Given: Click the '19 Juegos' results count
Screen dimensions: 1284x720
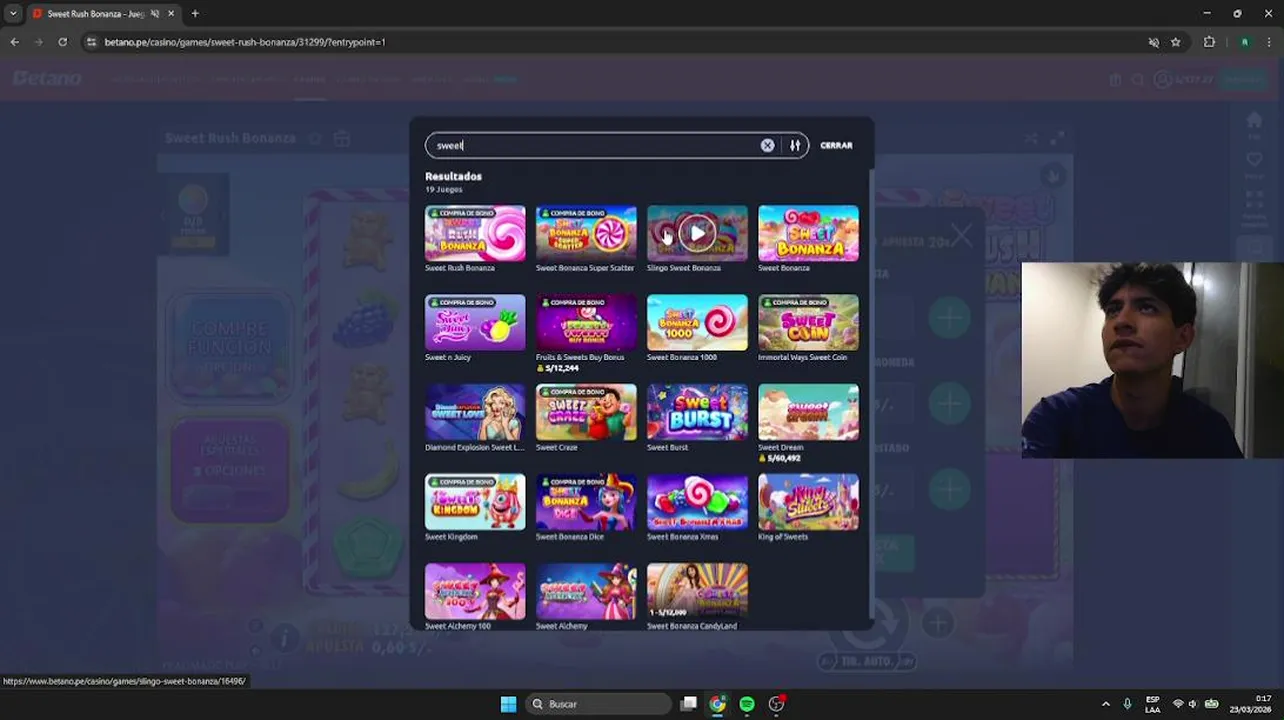Looking at the screenshot, I should point(443,189).
